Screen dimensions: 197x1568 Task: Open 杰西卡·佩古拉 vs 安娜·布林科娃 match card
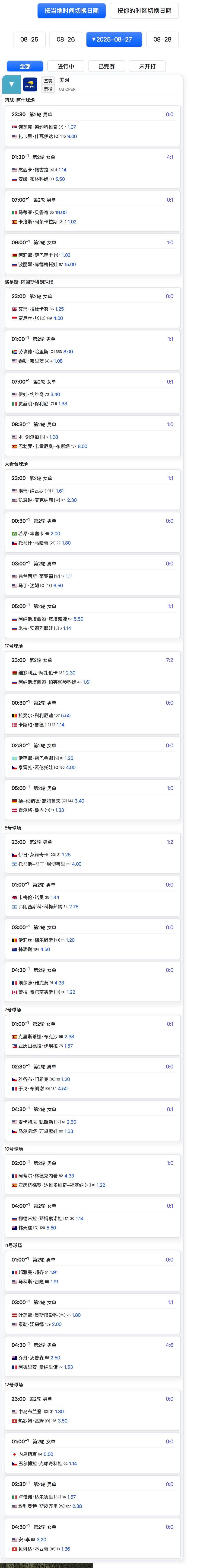coord(92,167)
